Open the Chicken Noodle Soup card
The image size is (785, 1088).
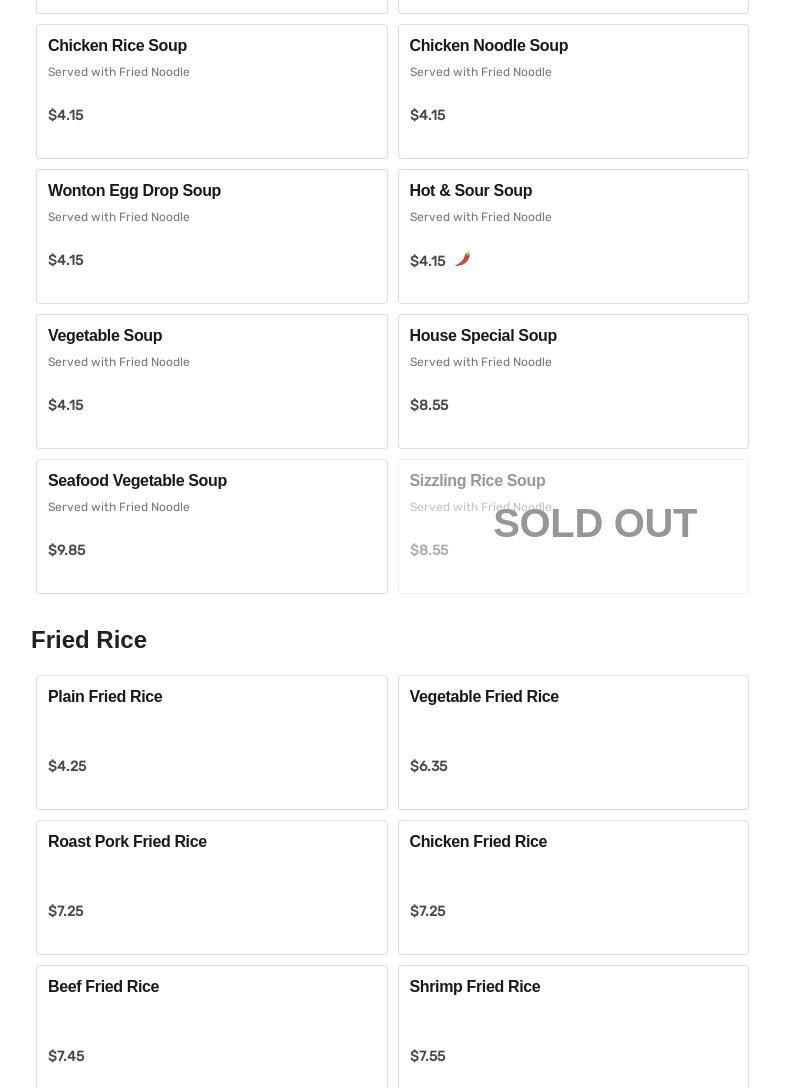coord(573,92)
